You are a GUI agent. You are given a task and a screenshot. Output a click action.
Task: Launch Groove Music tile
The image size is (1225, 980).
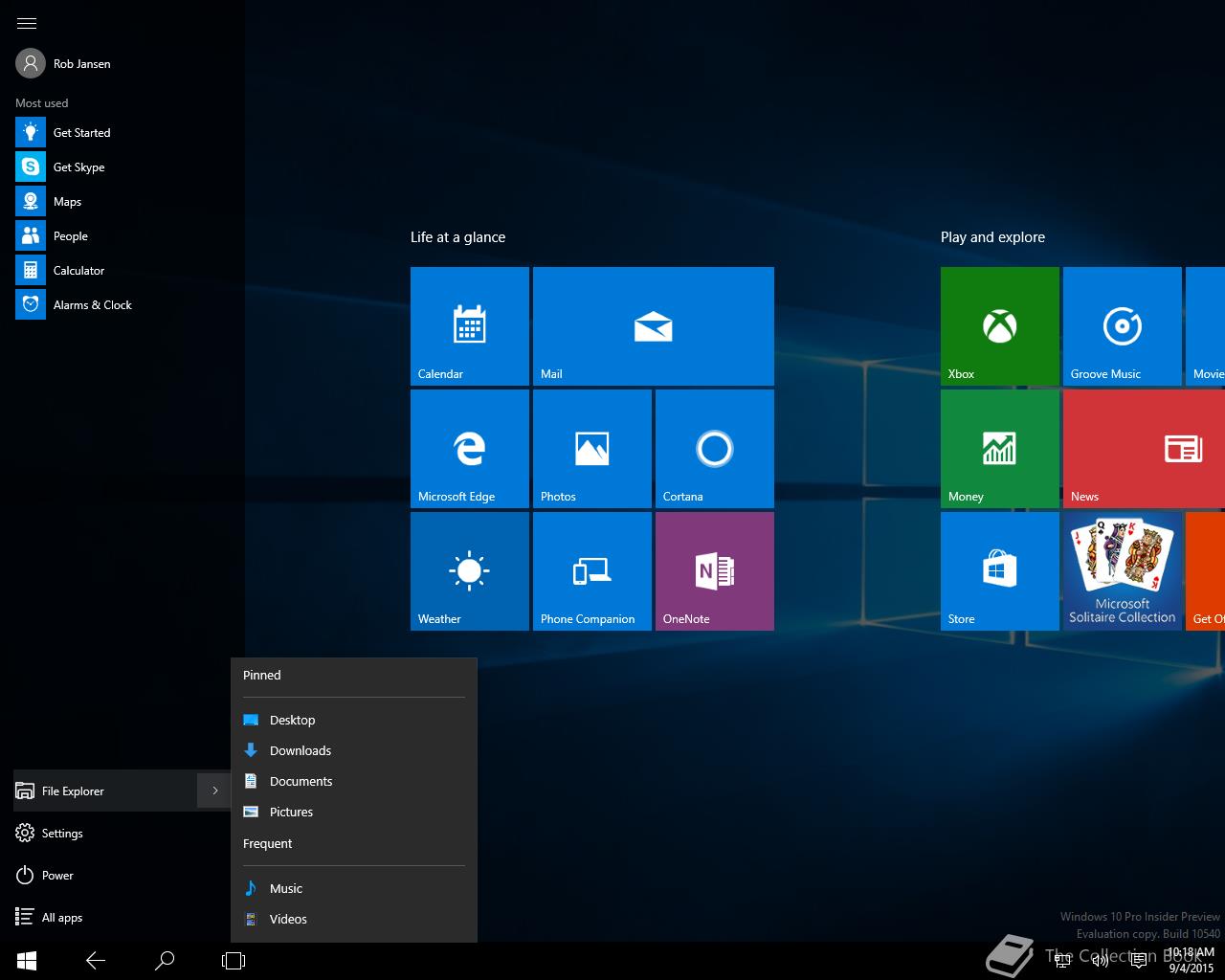(x=1122, y=325)
